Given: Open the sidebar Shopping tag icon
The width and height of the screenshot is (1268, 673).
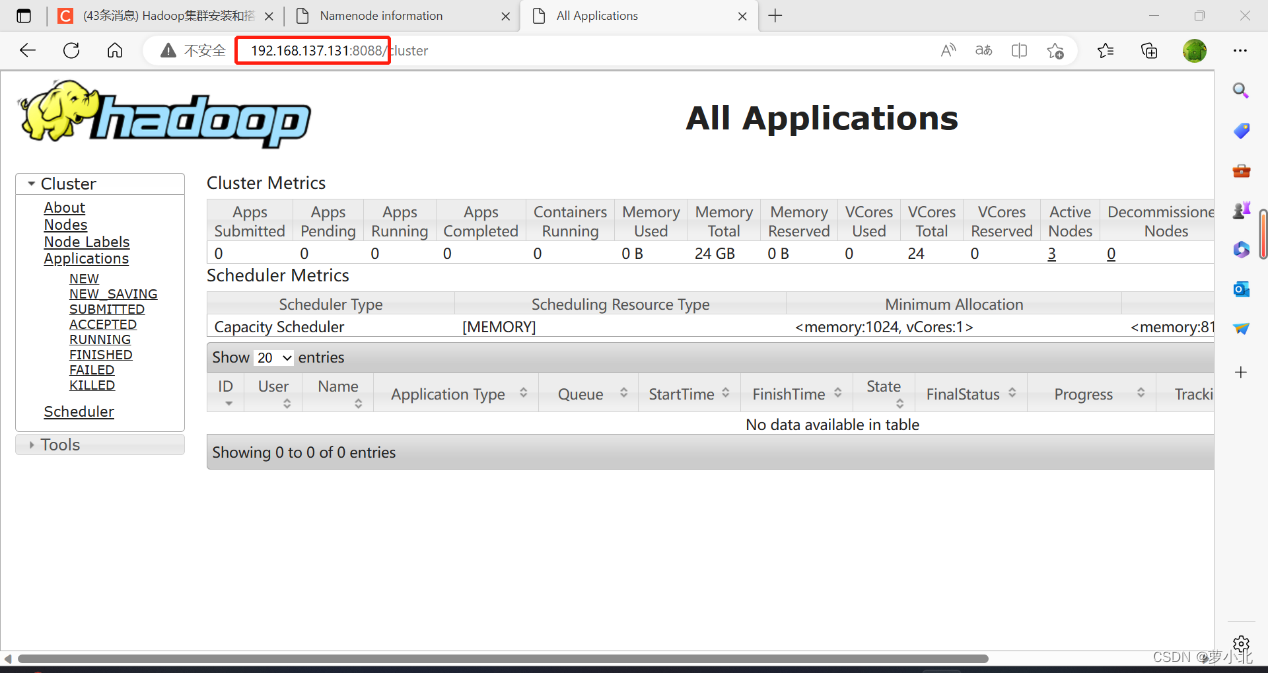Looking at the screenshot, I should coord(1241,131).
